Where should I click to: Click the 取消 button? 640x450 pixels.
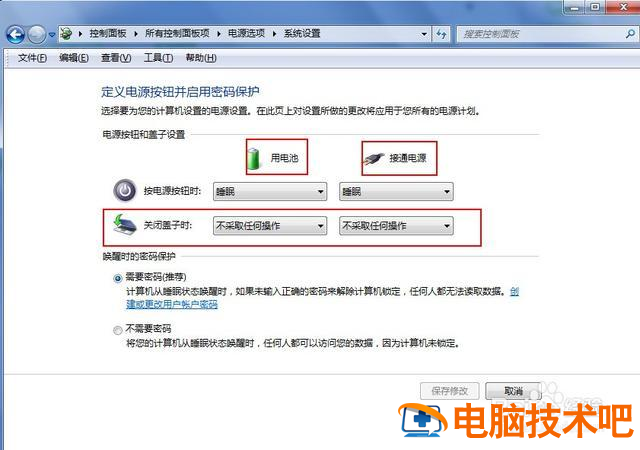pyautogui.click(x=513, y=391)
